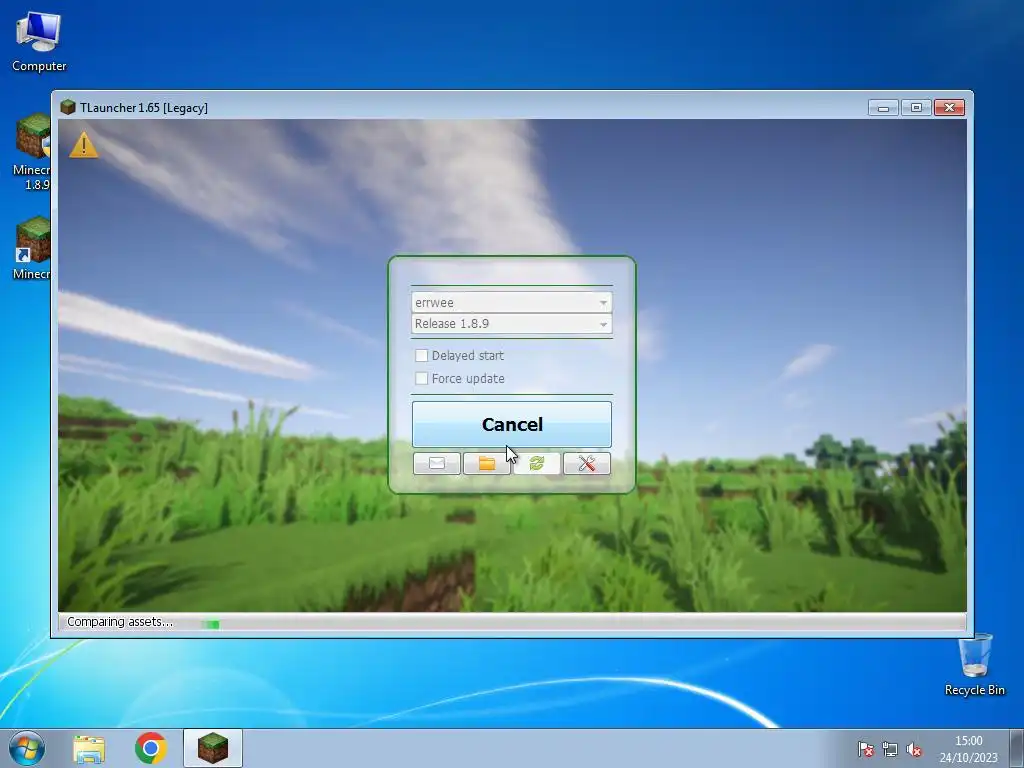Minimize the TLauncher window
Image resolution: width=1024 pixels, height=768 pixels.
[x=884, y=107]
